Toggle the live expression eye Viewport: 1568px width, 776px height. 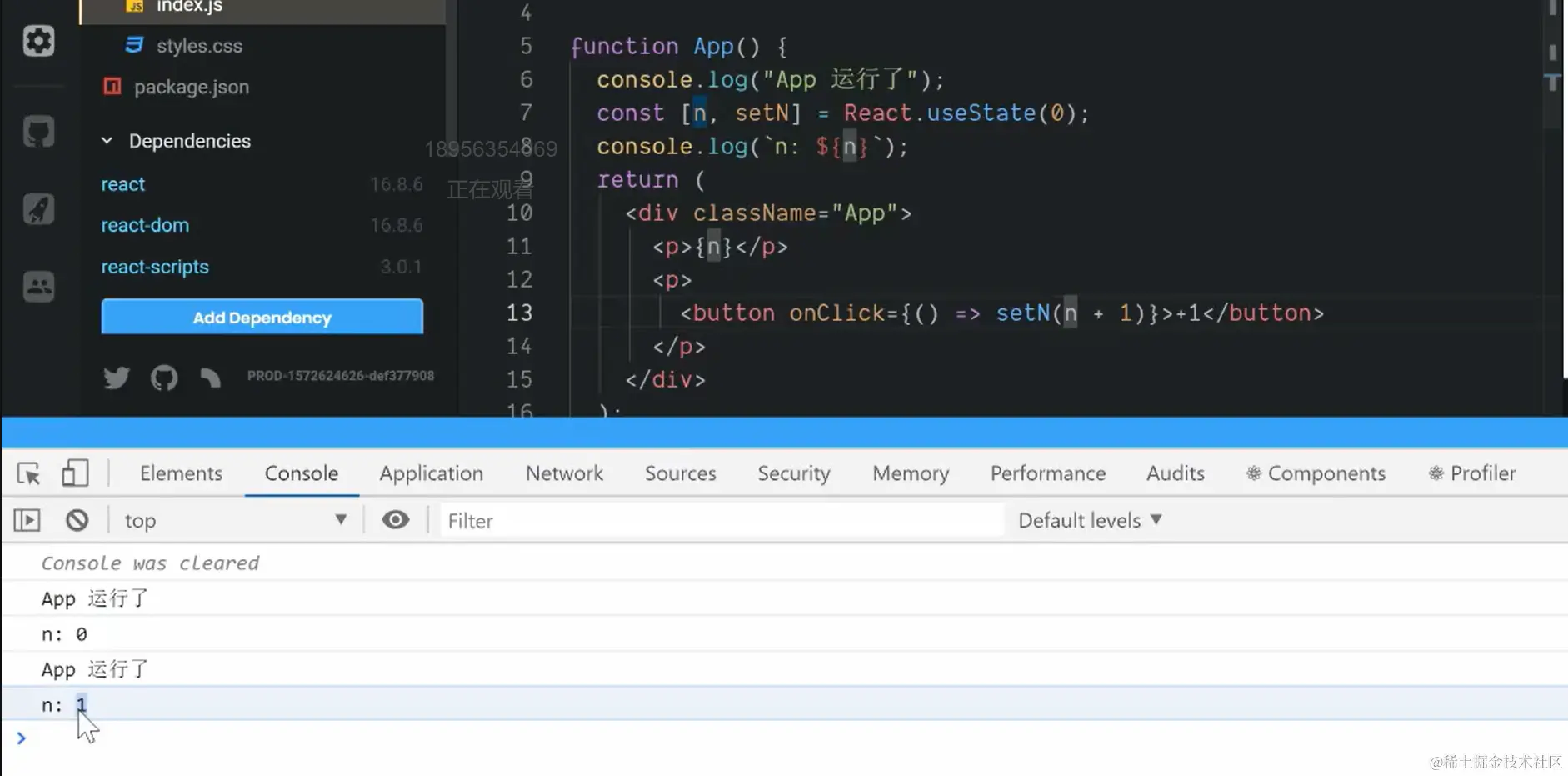tap(395, 520)
